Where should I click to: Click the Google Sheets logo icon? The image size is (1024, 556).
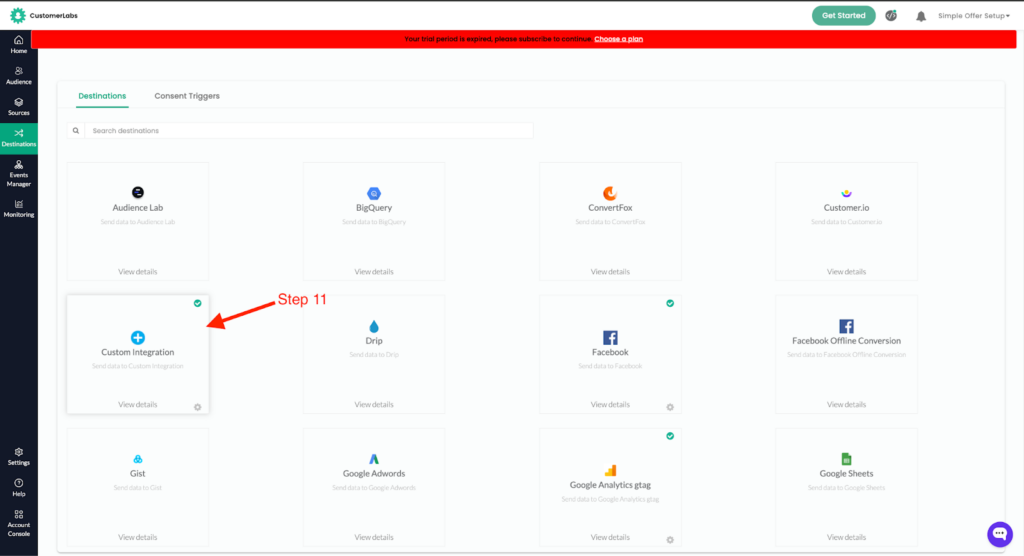tap(846, 459)
